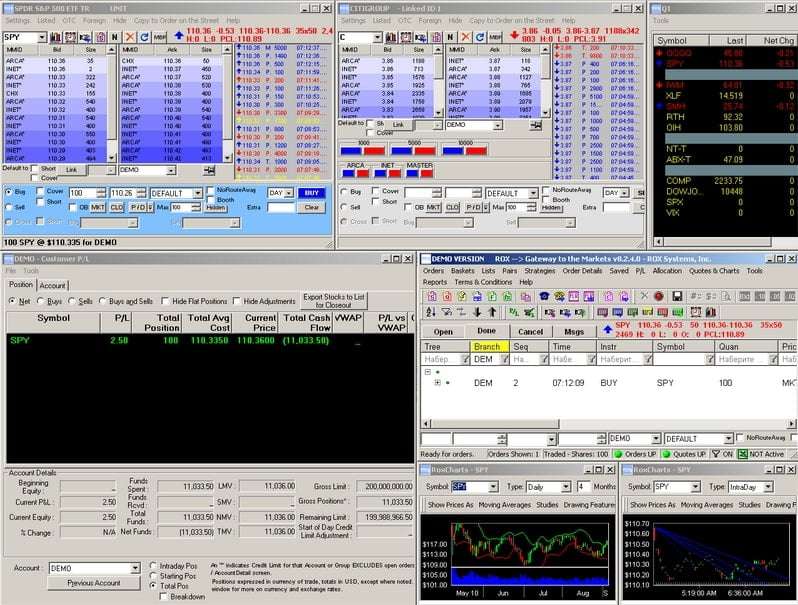The height and width of the screenshot is (605, 798).
Task: Click the alarm clock icon in ROX second toolbar
Action: point(695,312)
